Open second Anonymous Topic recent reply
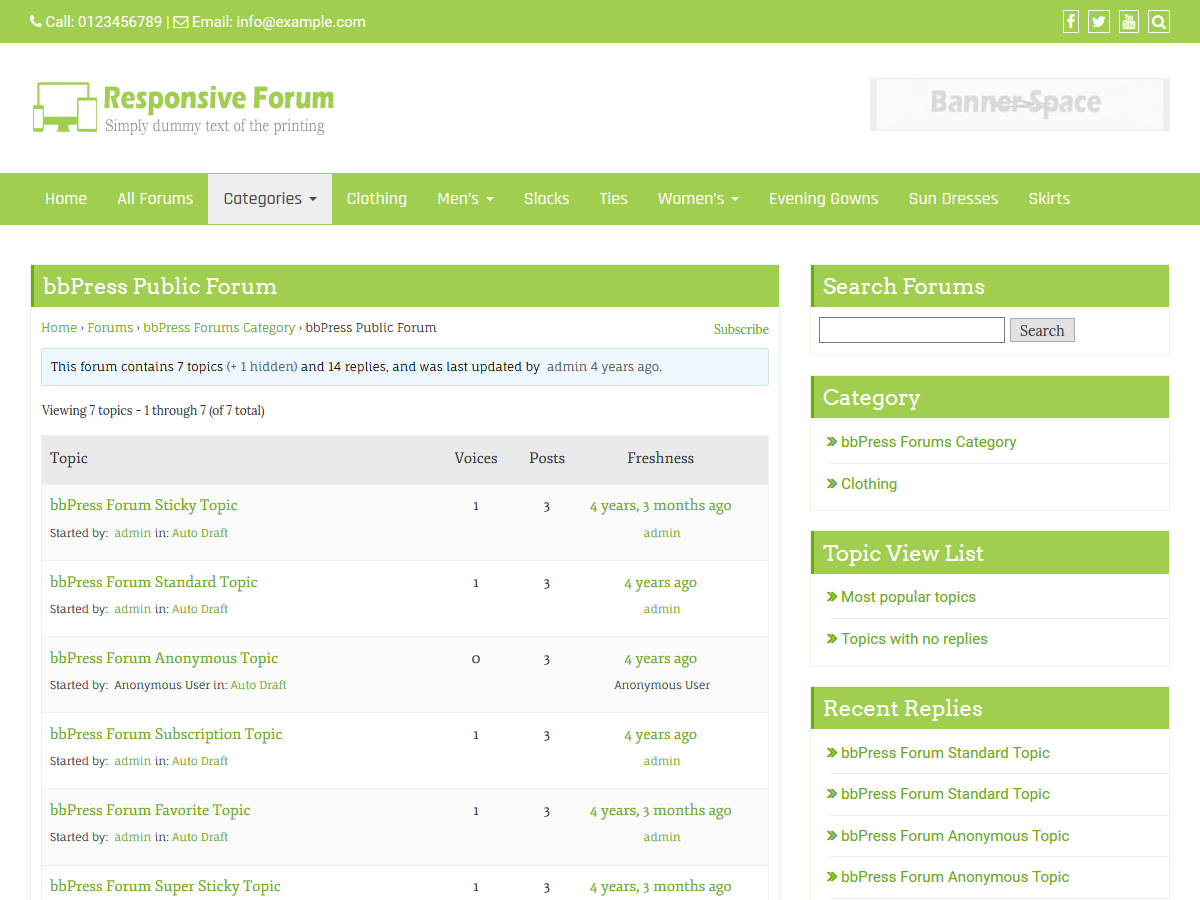The image size is (1200, 900). coord(955,877)
